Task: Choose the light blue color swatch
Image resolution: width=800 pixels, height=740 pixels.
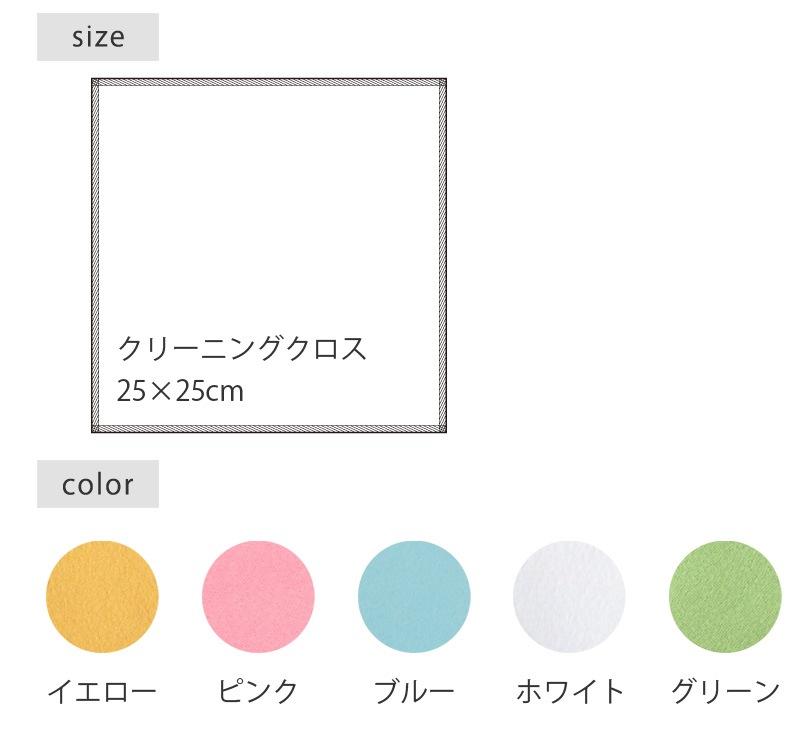Action: [414, 597]
